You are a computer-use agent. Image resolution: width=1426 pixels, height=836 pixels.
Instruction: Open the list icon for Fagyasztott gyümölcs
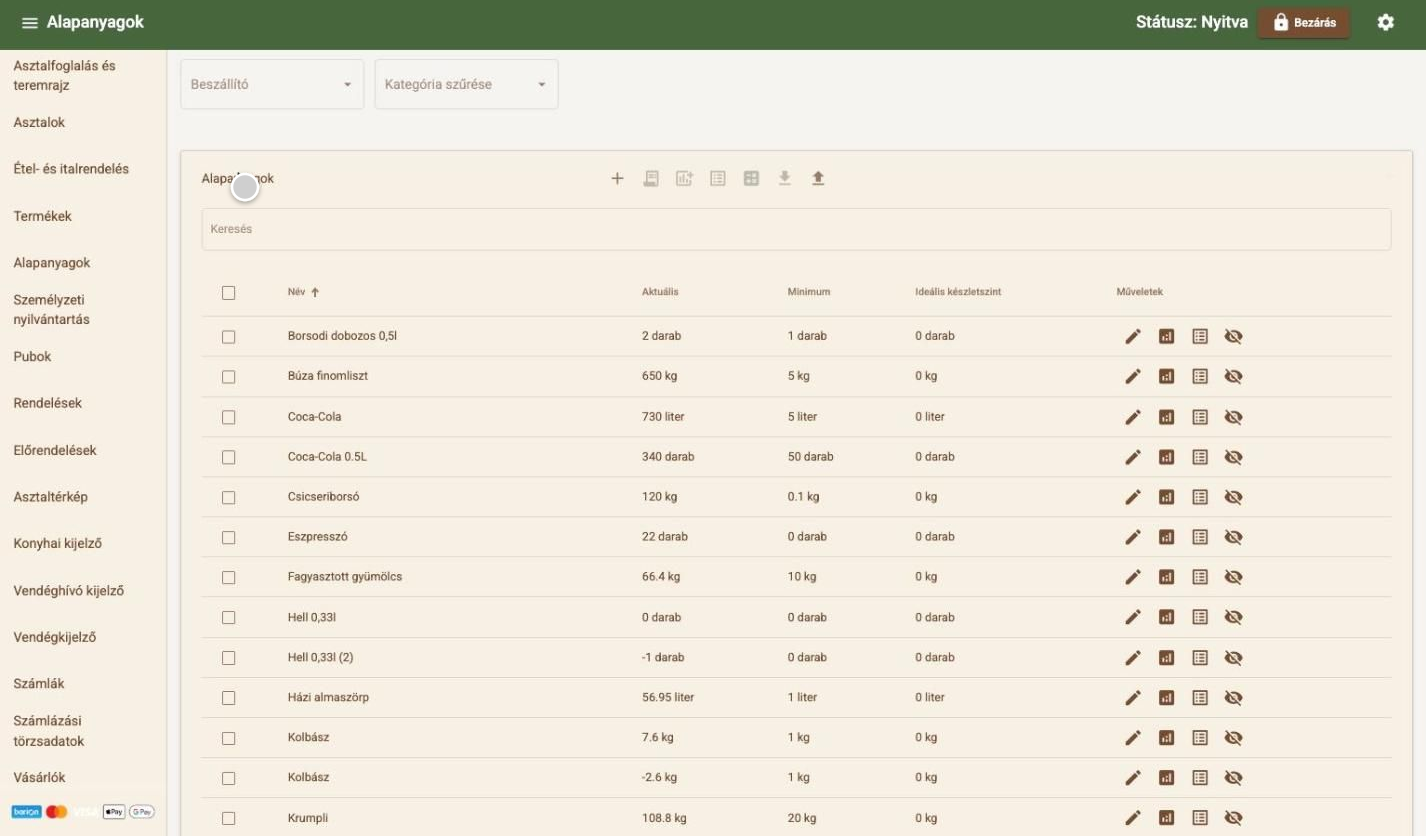[x=1200, y=577]
